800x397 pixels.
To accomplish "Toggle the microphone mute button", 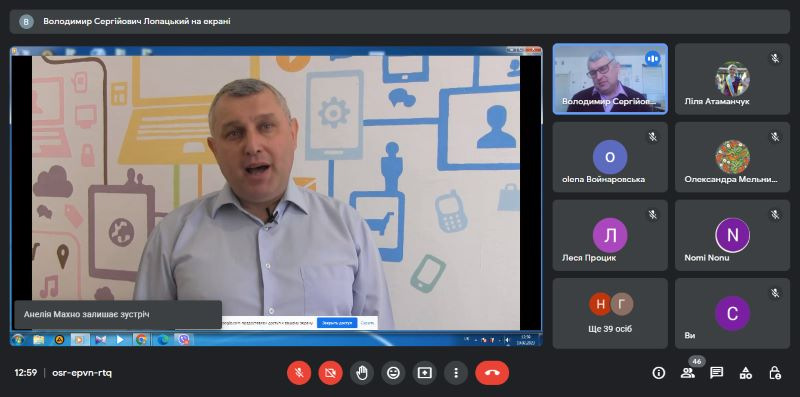I will (x=299, y=373).
